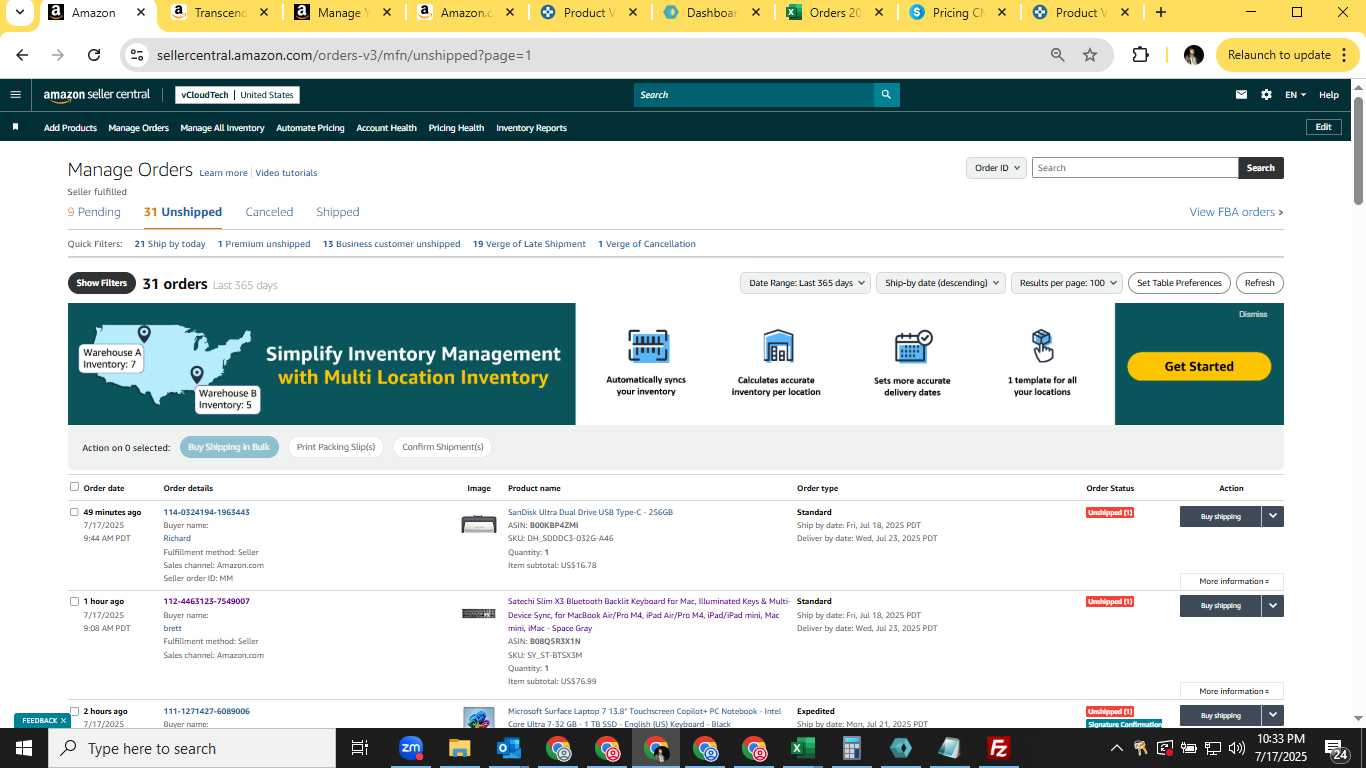Open the View FBA orders link
This screenshot has width=1366, height=768.
point(1235,212)
